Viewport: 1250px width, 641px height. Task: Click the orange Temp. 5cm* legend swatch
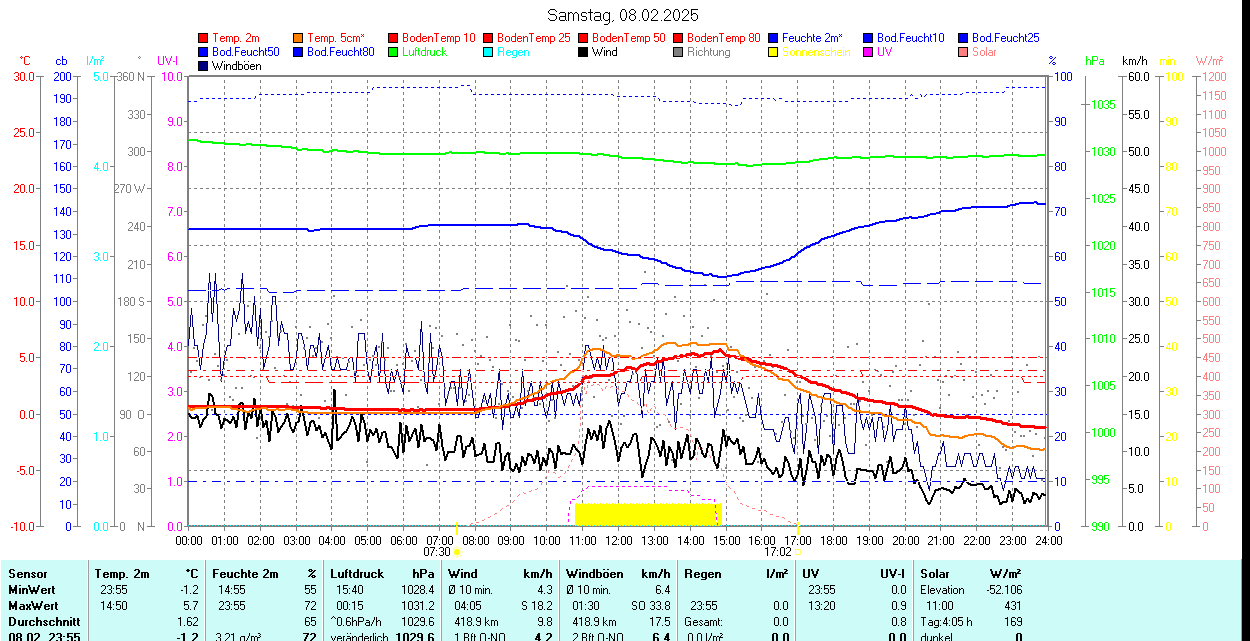pyautogui.click(x=299, y=38)
